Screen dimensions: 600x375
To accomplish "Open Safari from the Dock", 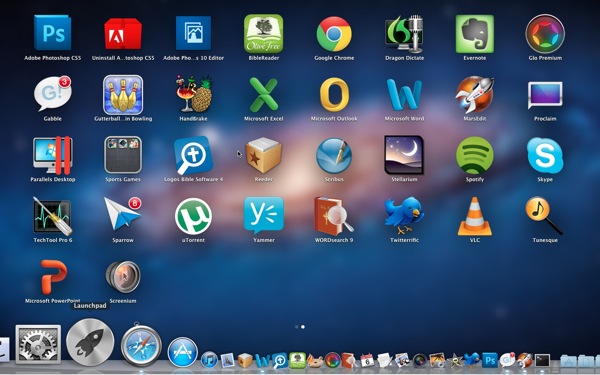I will (141, 345).
